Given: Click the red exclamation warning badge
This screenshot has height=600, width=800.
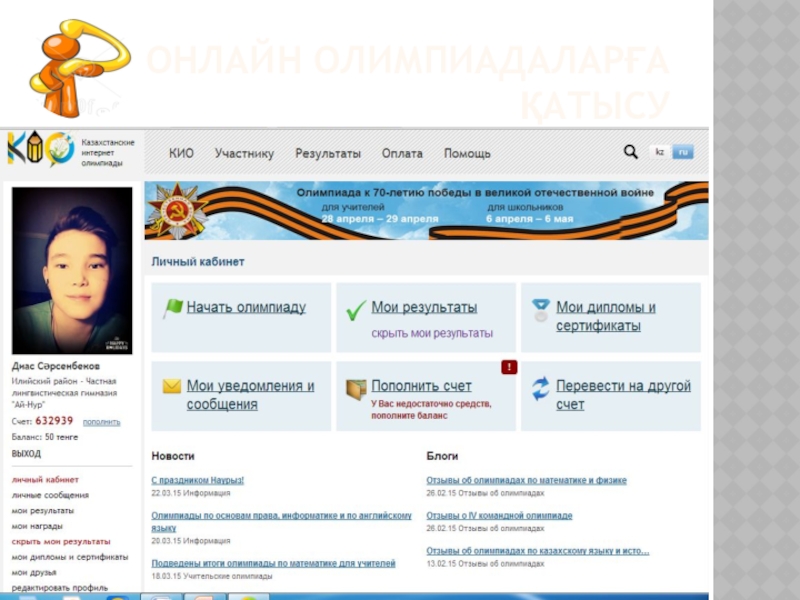Looking at the screenshot, I should pos(509,367).
